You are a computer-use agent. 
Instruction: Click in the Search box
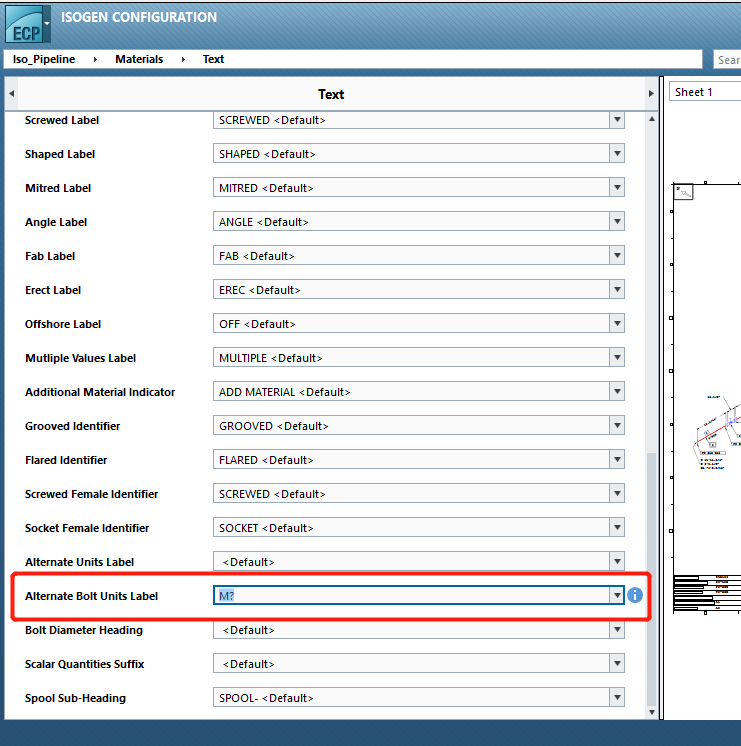727,60
